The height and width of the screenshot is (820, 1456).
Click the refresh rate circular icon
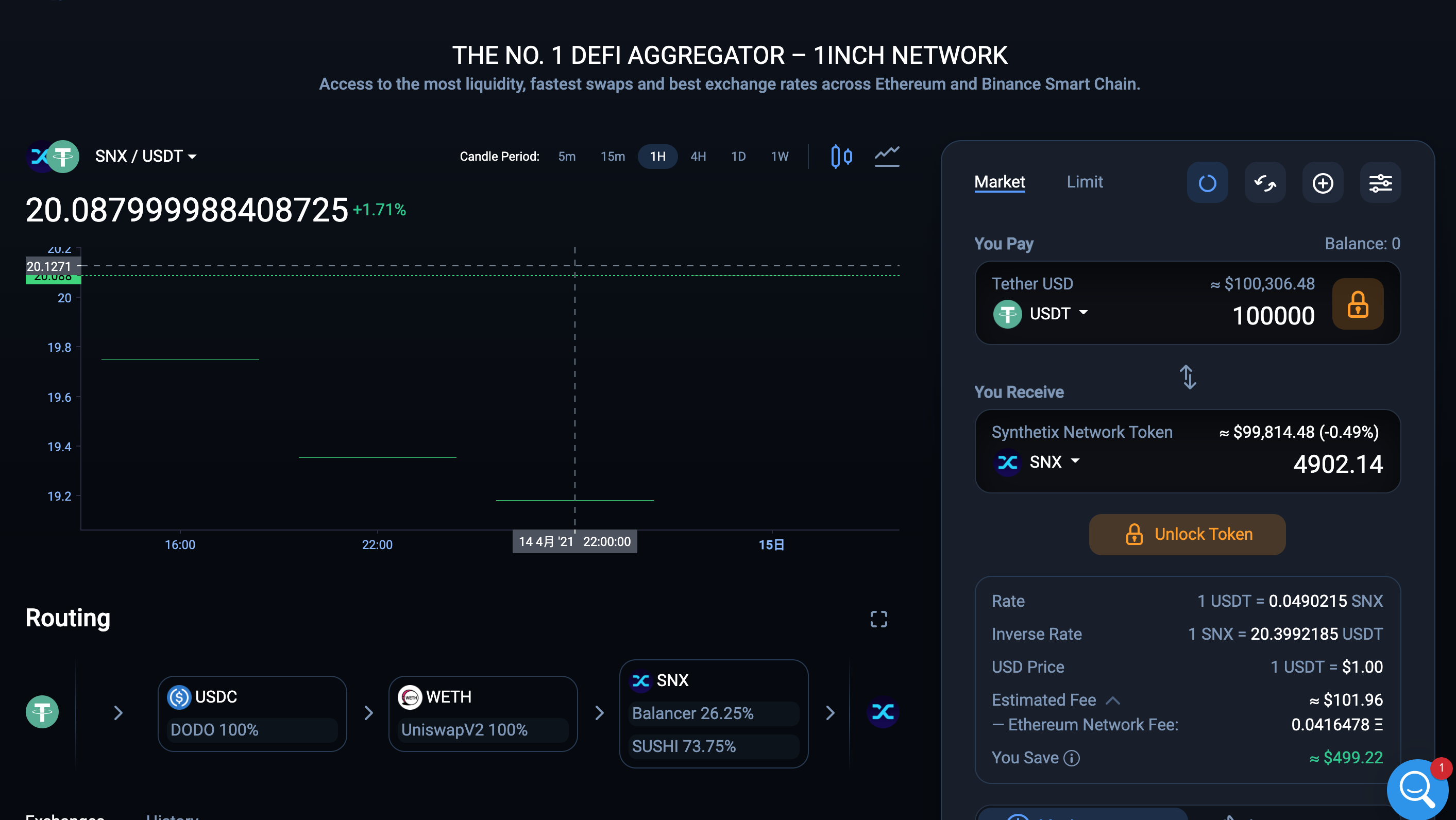click(x=1207, y=183)
